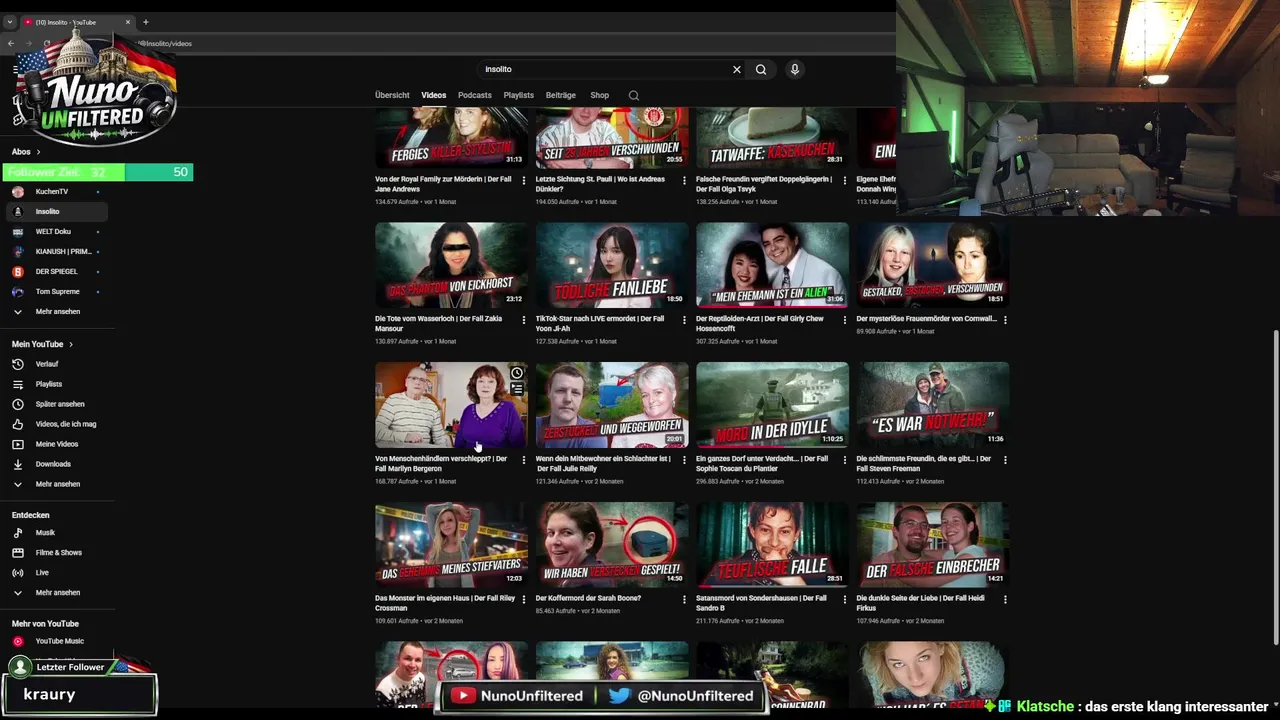Play Der falsche Einbrecher thumbnail
The height and width of the screenshot is (720, 1280).
(933, 545)
